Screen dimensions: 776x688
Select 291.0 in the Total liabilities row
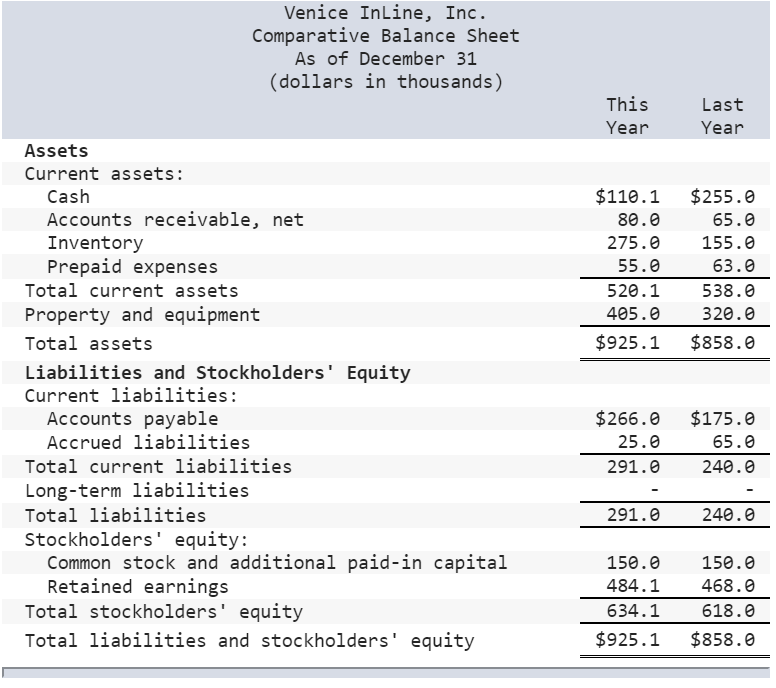tap(633, 515)
